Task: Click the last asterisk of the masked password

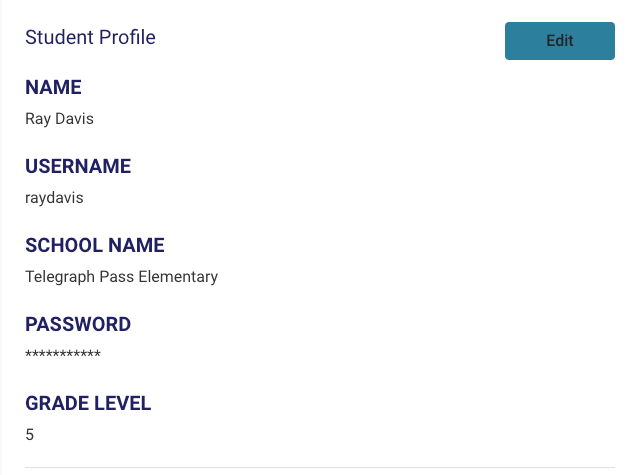Action: pos(98,355)
